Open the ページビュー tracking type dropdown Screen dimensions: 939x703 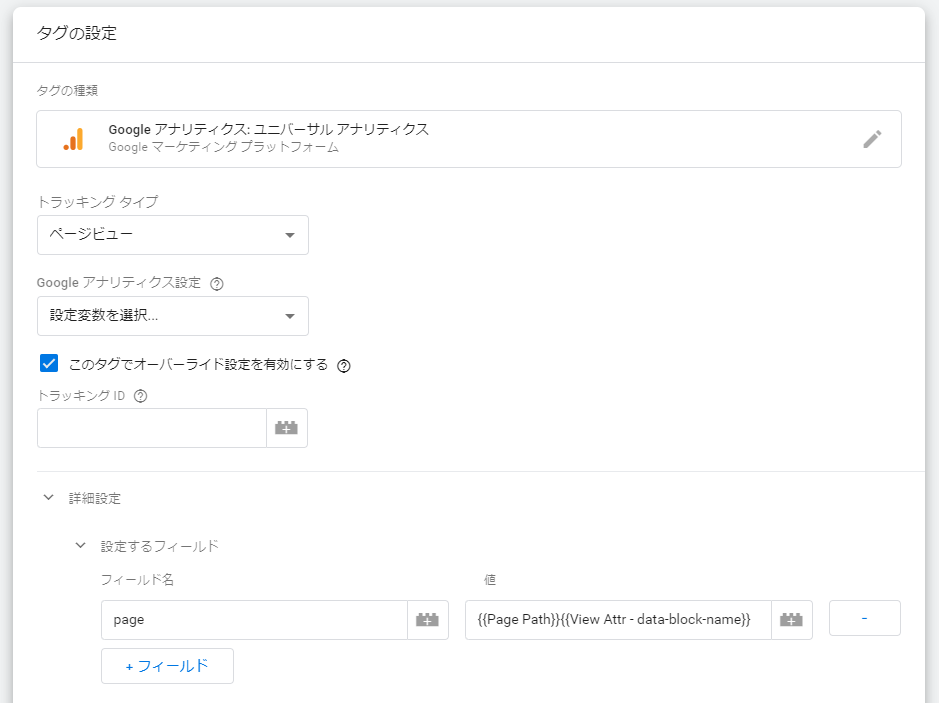(172, 235)
